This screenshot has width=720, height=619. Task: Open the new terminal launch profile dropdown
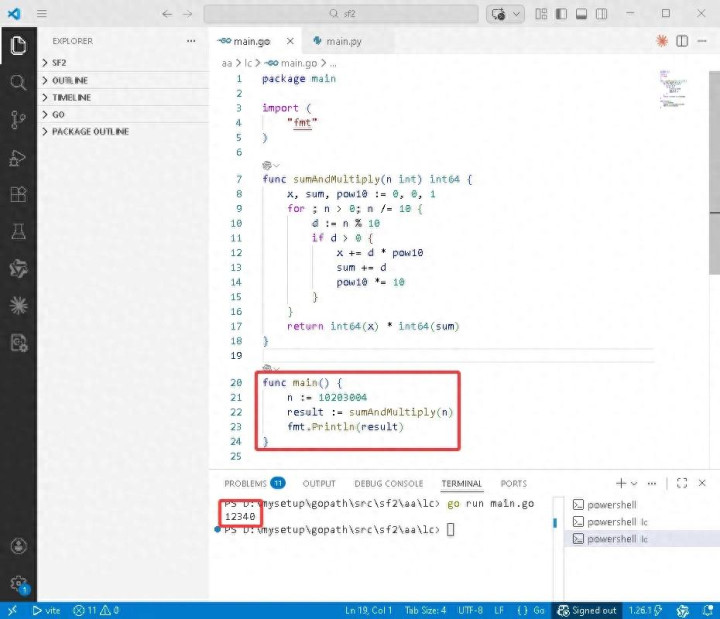click(x=636, y=483)
